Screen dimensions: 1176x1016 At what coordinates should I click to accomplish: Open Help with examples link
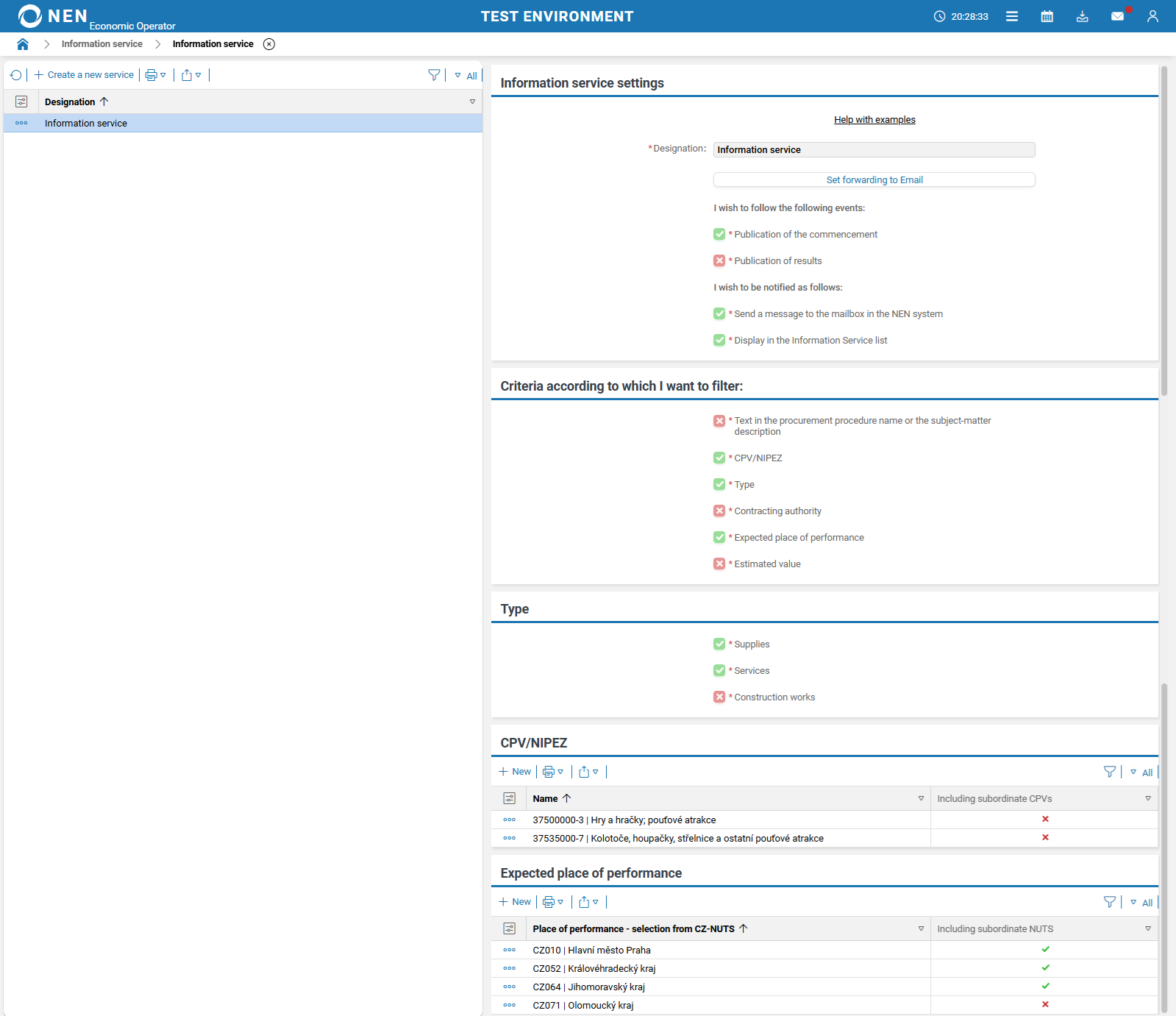pyautogui.click(x=874, y=120)
